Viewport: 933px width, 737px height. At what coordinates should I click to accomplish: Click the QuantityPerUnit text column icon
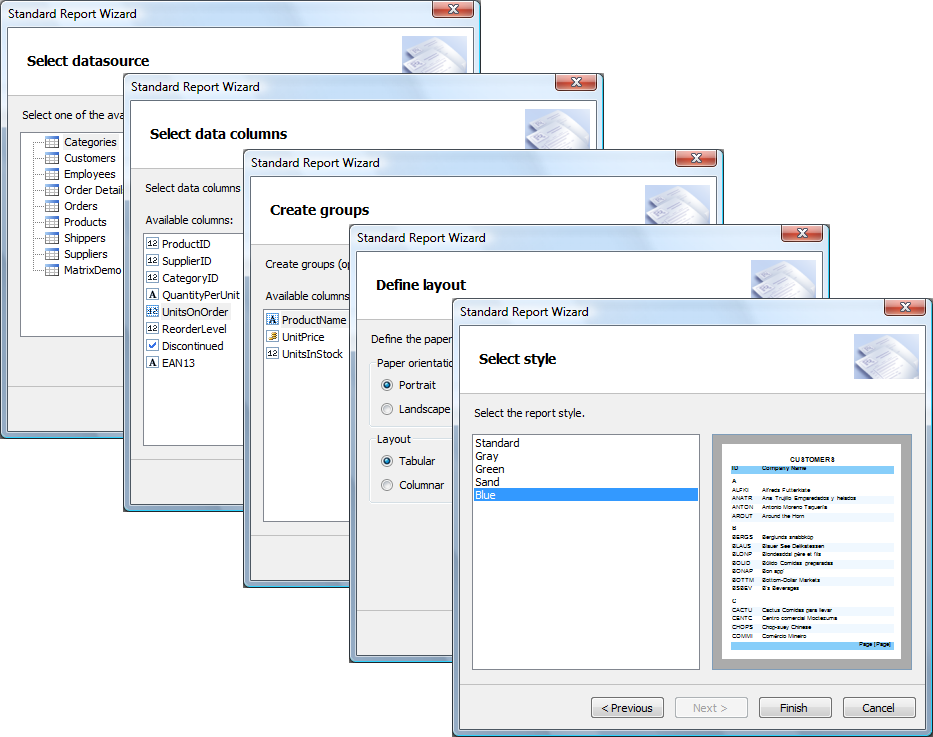coord(152,295)
